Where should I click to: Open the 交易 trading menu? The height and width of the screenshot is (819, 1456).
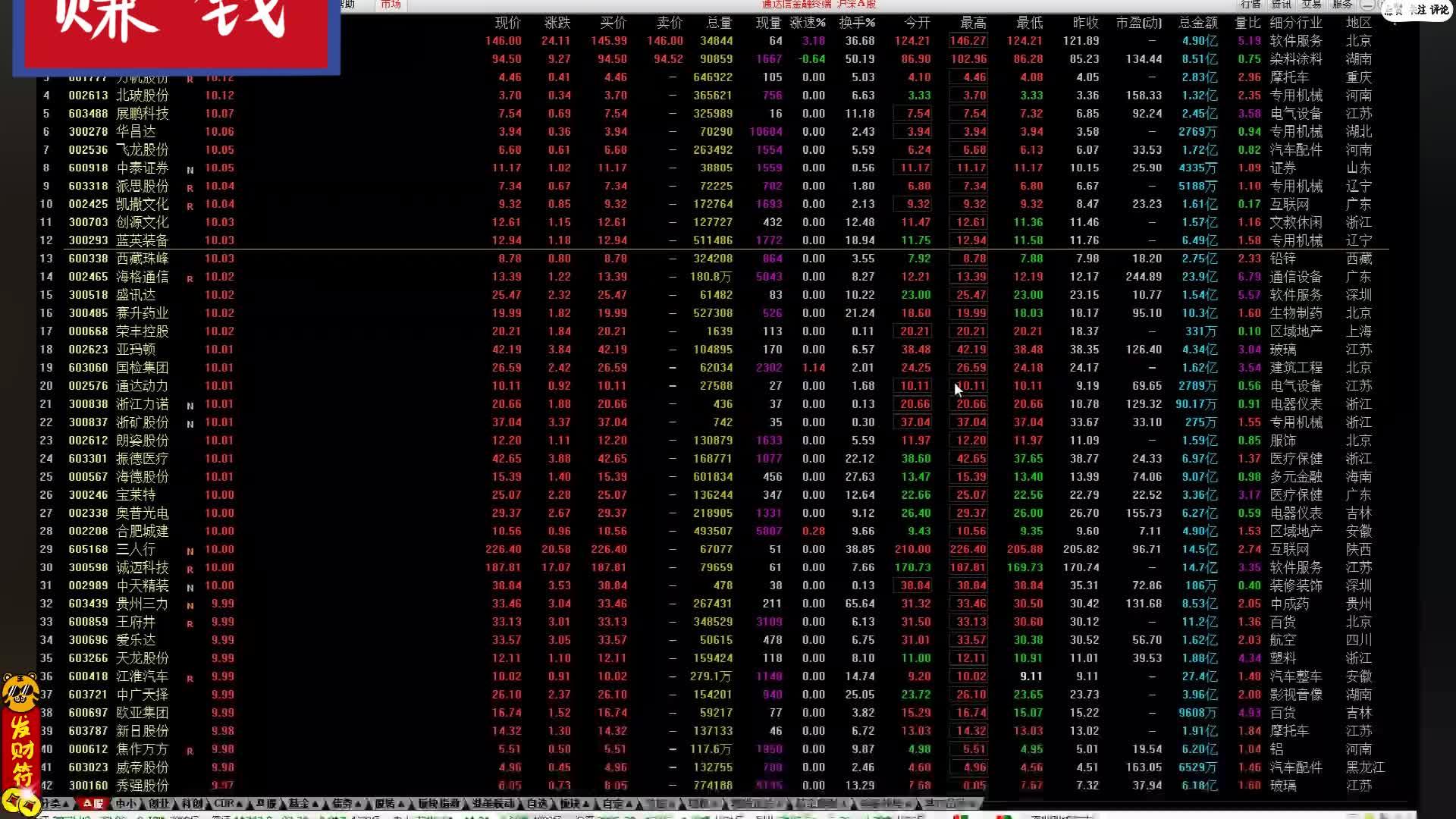click(x=1312, y=5)
